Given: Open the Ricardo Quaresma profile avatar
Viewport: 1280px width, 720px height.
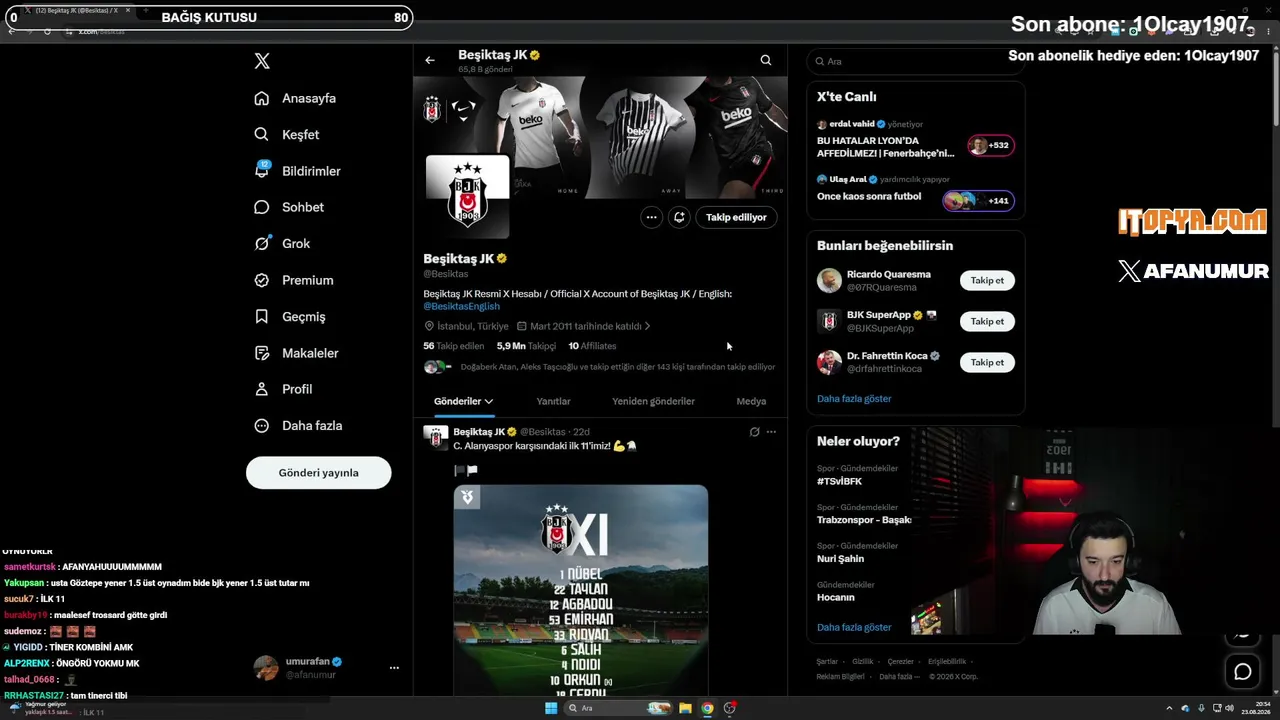Looking at the screenshot, I should [829, 280].
